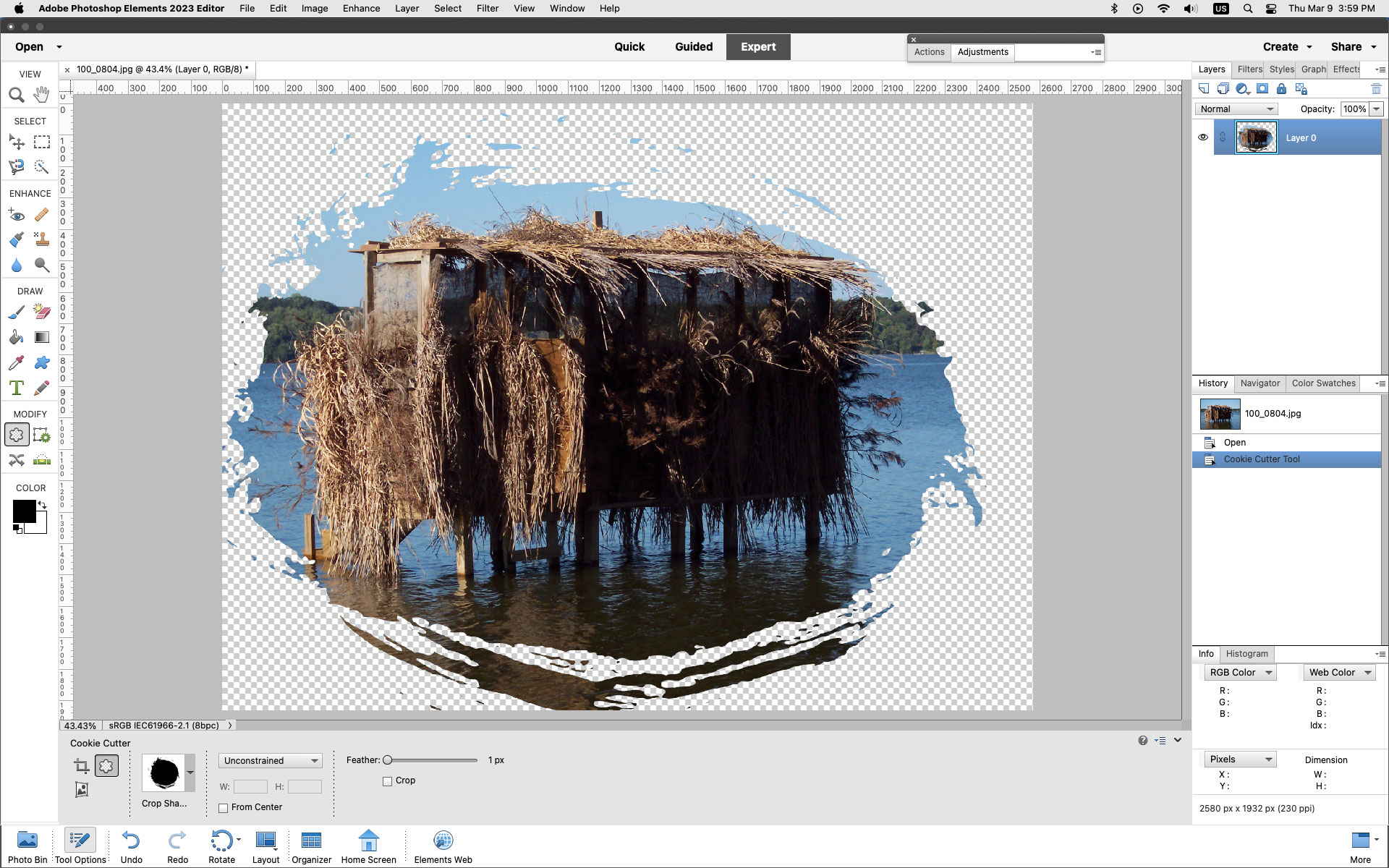Select the Type tool

coord(16,388)
